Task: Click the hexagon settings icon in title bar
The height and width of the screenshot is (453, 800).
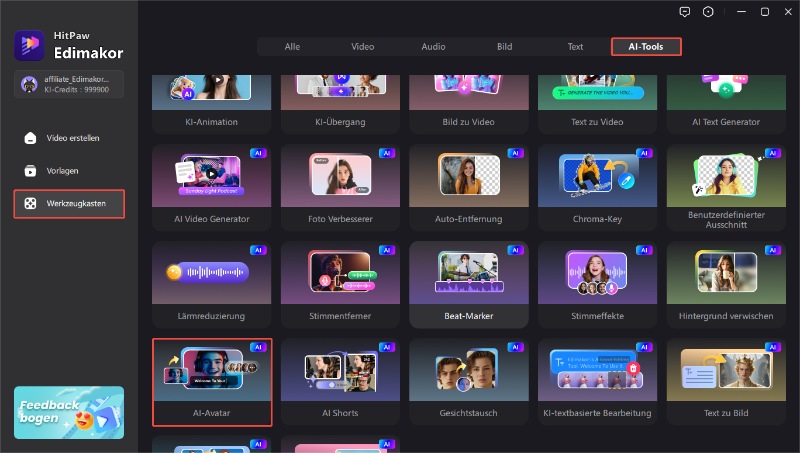Action: click(709, 12)
